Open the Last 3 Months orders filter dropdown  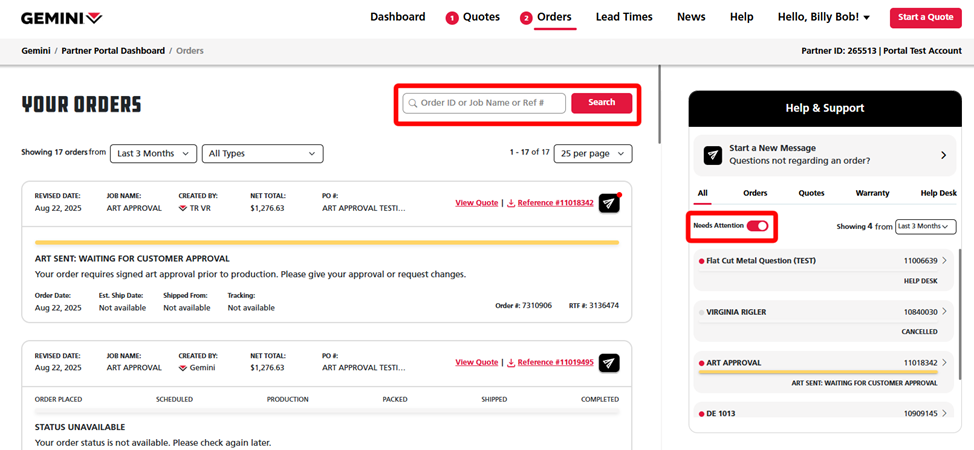pos(154,154)
